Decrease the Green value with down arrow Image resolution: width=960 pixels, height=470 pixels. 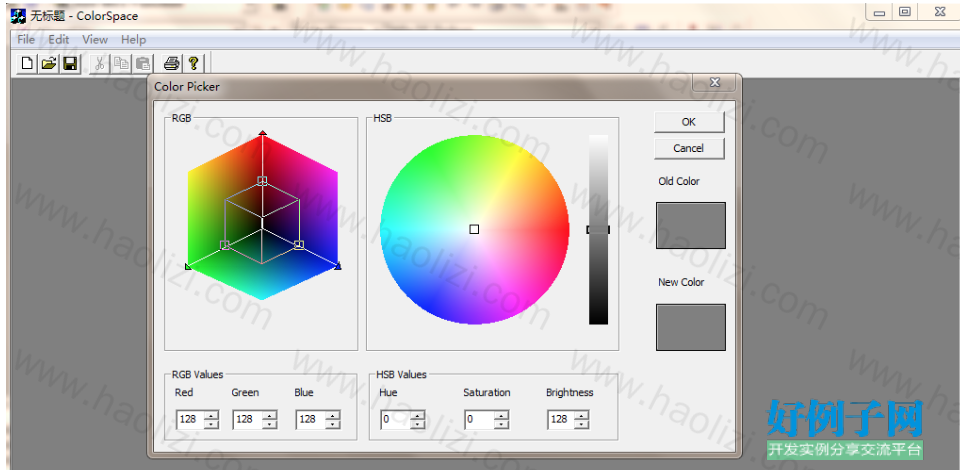click(269, 424)
